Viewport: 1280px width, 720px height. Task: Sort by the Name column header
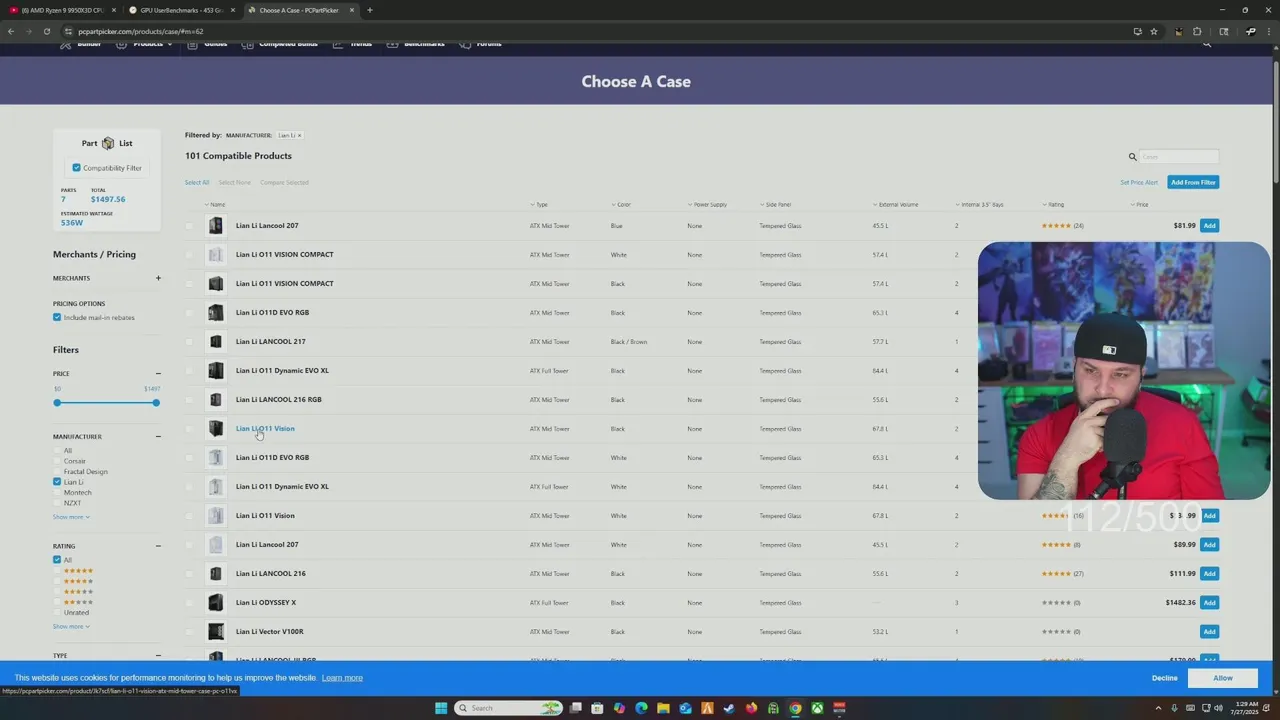(217, 205)
